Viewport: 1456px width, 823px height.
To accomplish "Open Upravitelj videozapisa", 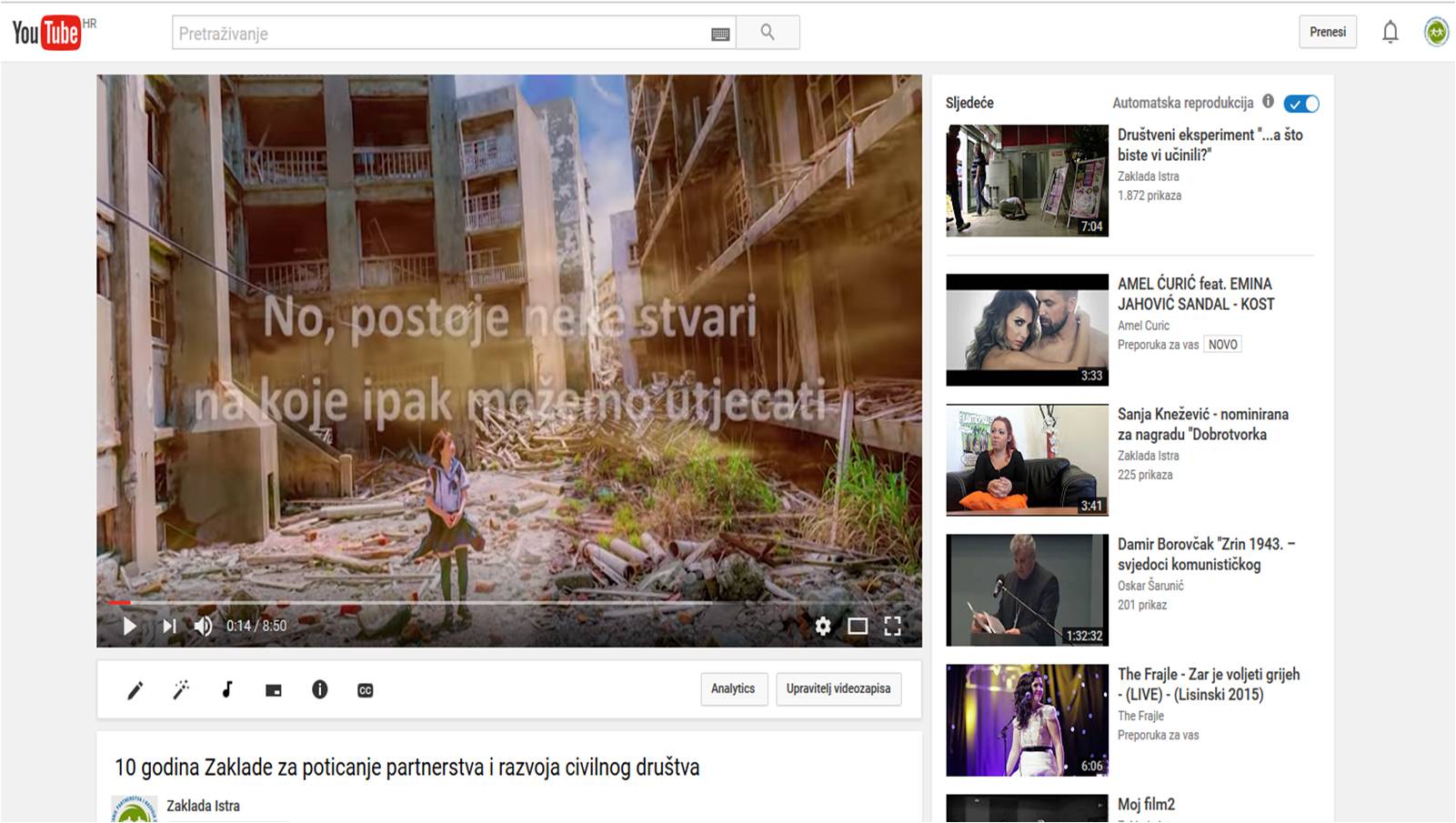I will 838,689.
